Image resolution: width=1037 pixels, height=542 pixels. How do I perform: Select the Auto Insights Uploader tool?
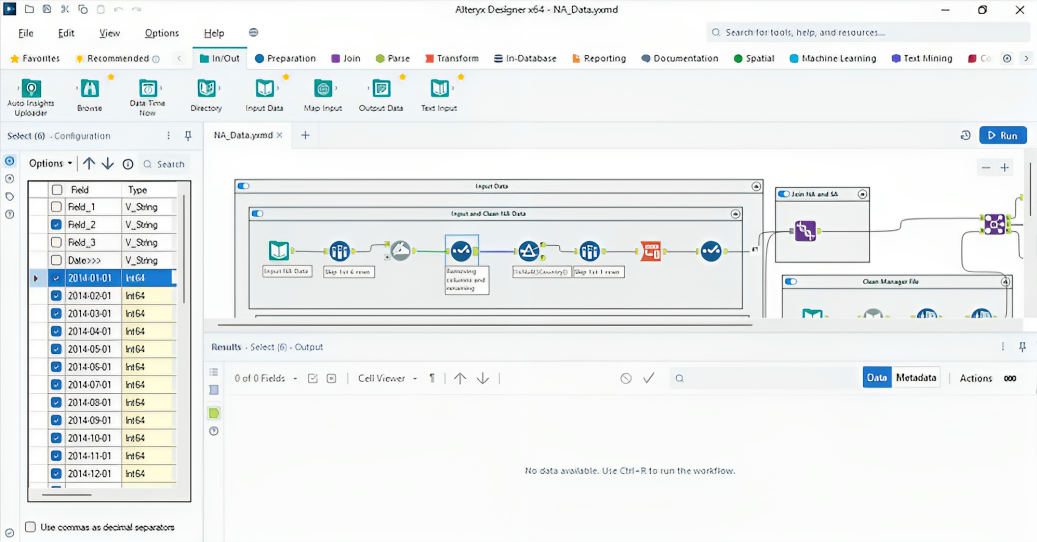click(x=31, y=97)
